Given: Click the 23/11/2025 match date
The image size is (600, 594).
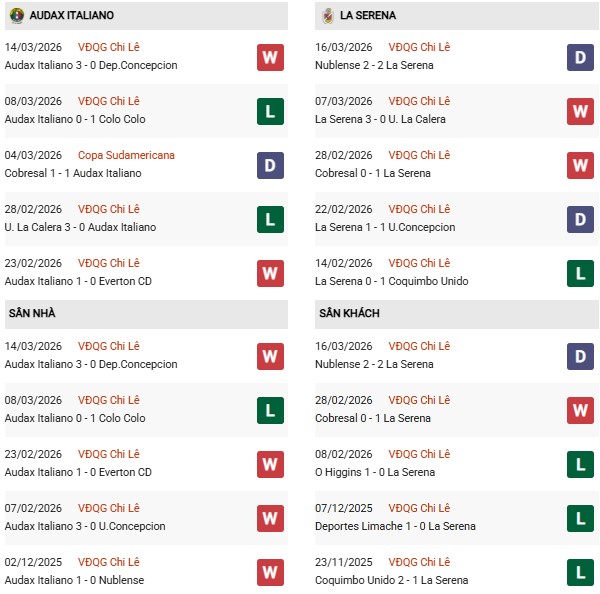Looking at the screenshot, I should pos(343,562).
